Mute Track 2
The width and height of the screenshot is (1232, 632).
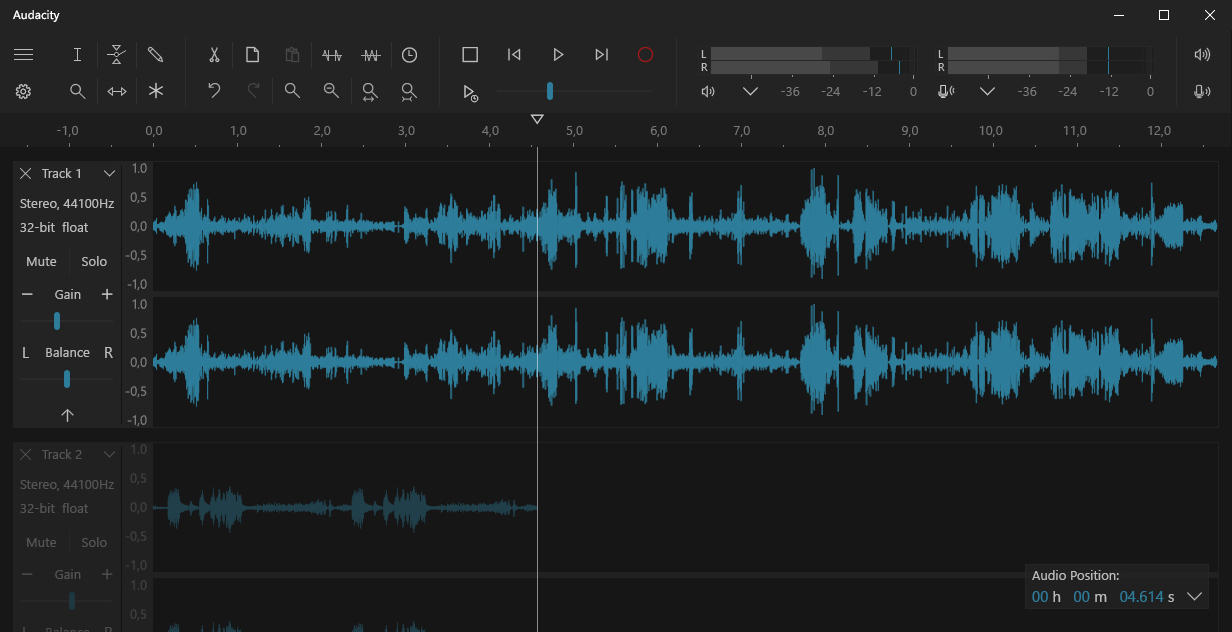click(40, 542)
